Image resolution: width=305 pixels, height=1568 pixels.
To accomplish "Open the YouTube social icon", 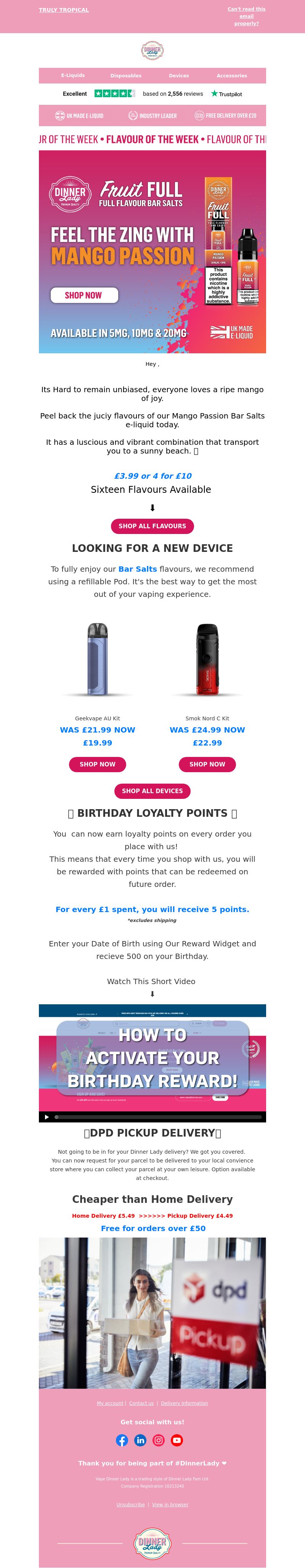I will 177,1440.
